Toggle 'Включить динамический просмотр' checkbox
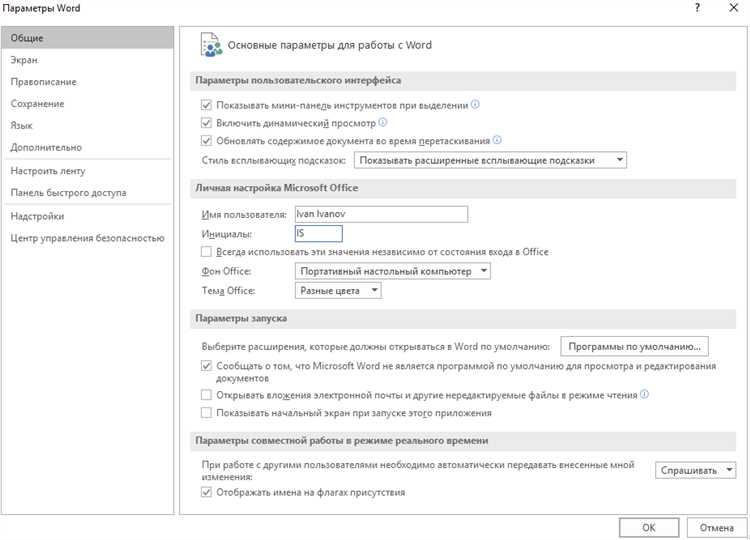This screenshot has width=750, height=540. click(x=206, y=123)
